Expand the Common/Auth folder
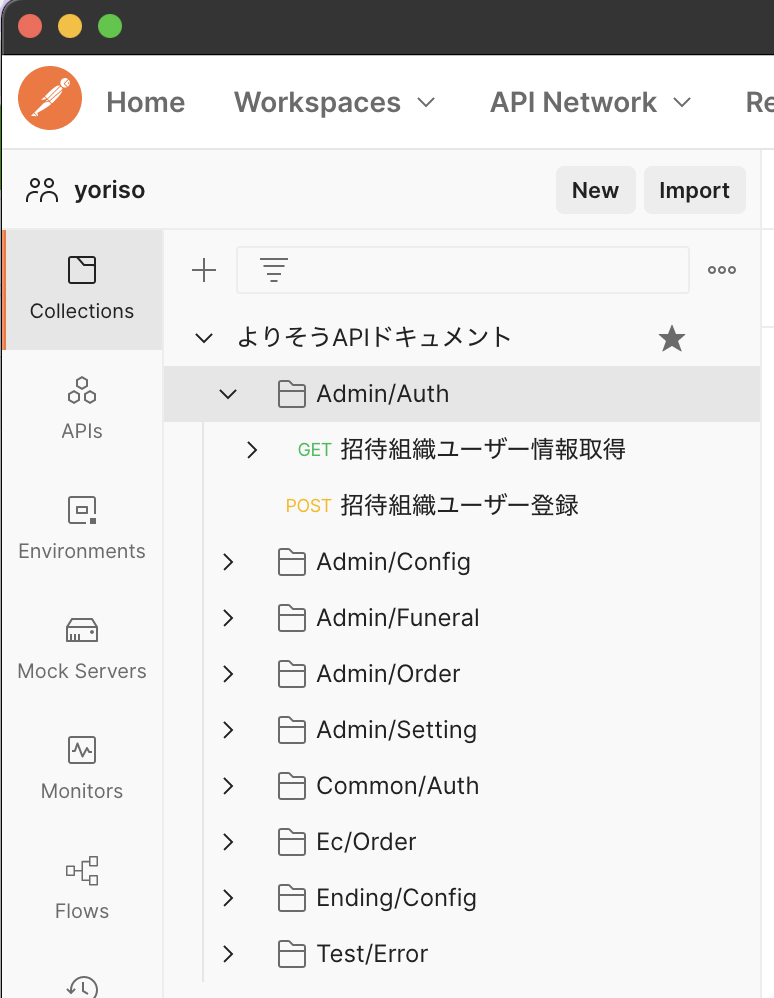Viewport: 774px width, 998px height. pos(228,786)
